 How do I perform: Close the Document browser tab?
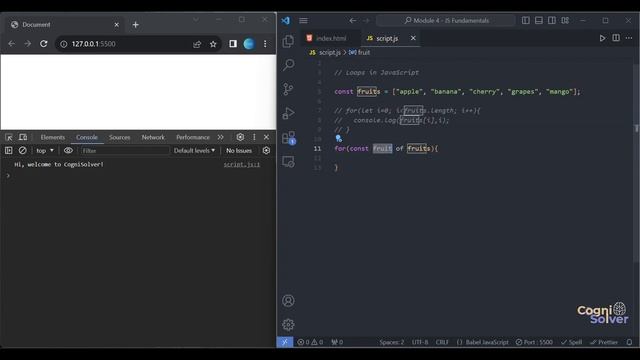tap(116, 25)
